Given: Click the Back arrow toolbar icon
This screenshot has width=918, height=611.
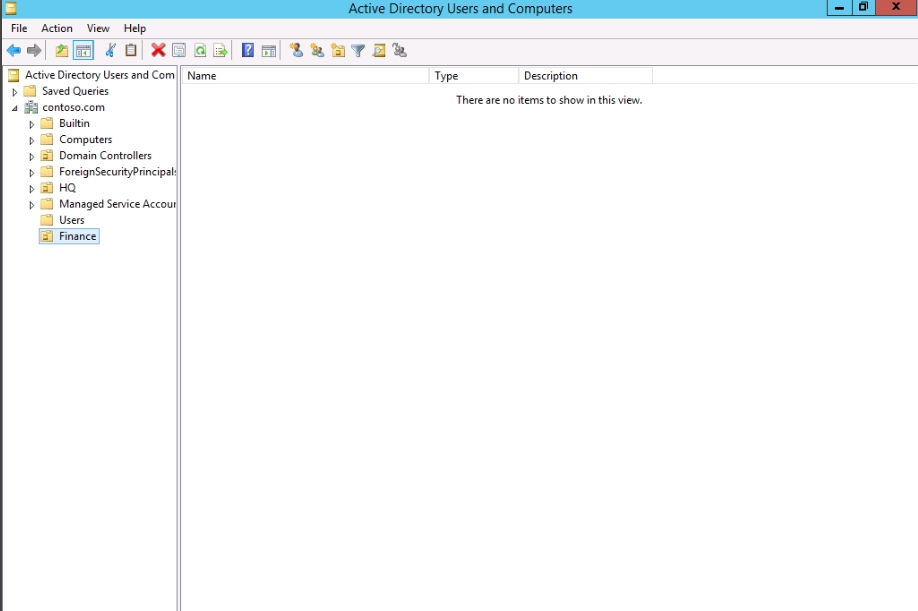Looking at the screenshot, I should pyautogui.click(x=13, y=51).
